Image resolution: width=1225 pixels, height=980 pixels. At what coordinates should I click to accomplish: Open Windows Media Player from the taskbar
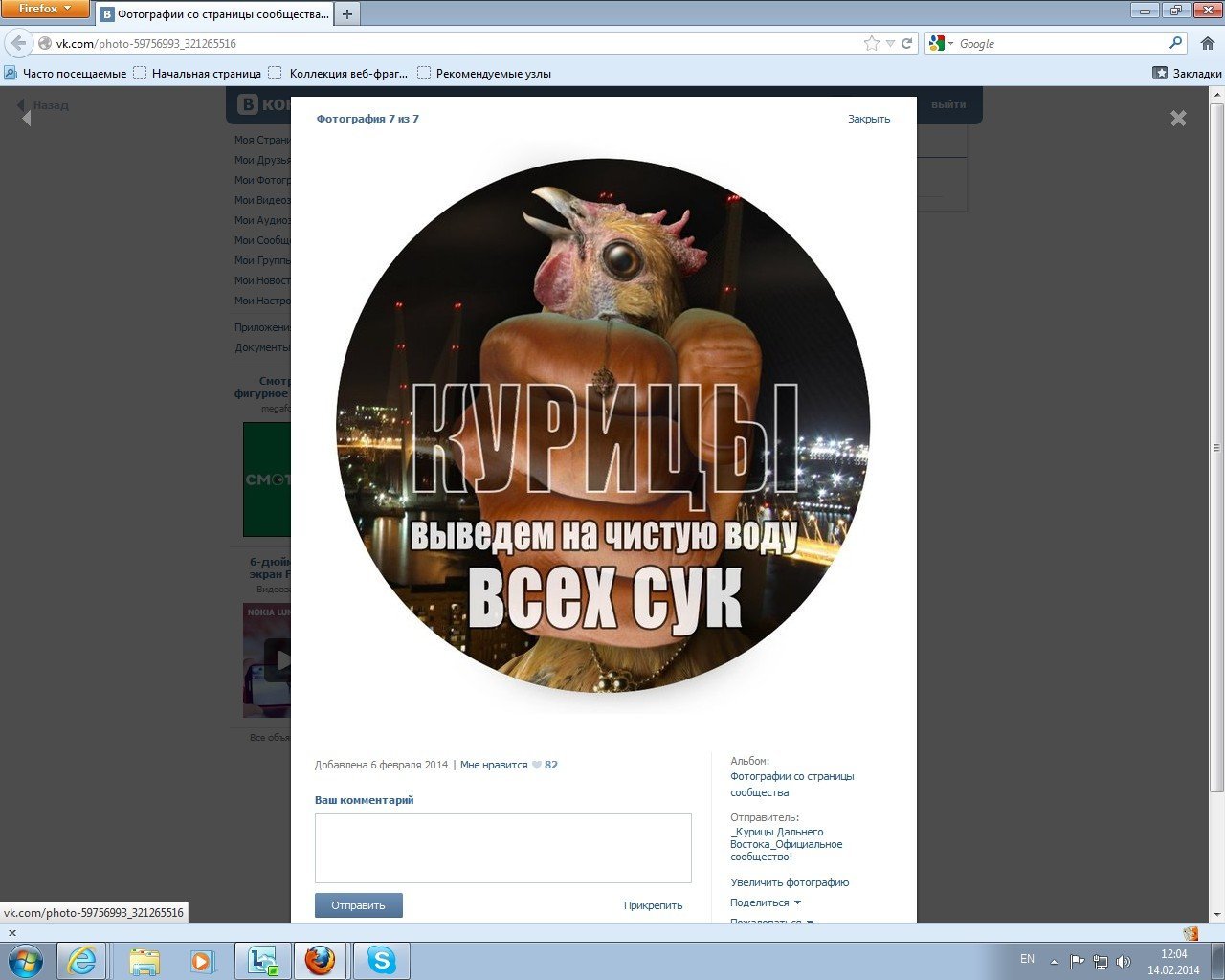[202, 960]
